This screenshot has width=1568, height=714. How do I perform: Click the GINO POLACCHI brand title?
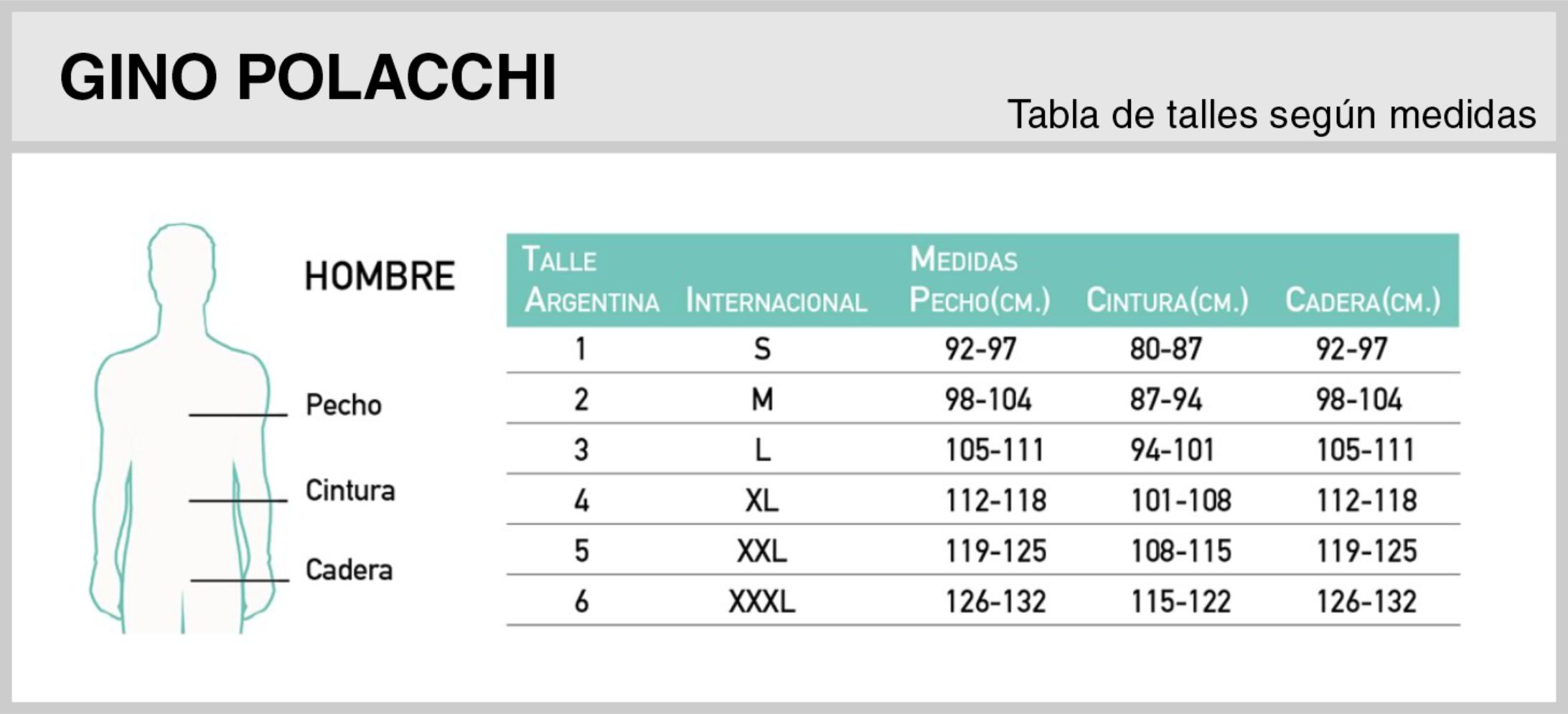pos(309,77)
